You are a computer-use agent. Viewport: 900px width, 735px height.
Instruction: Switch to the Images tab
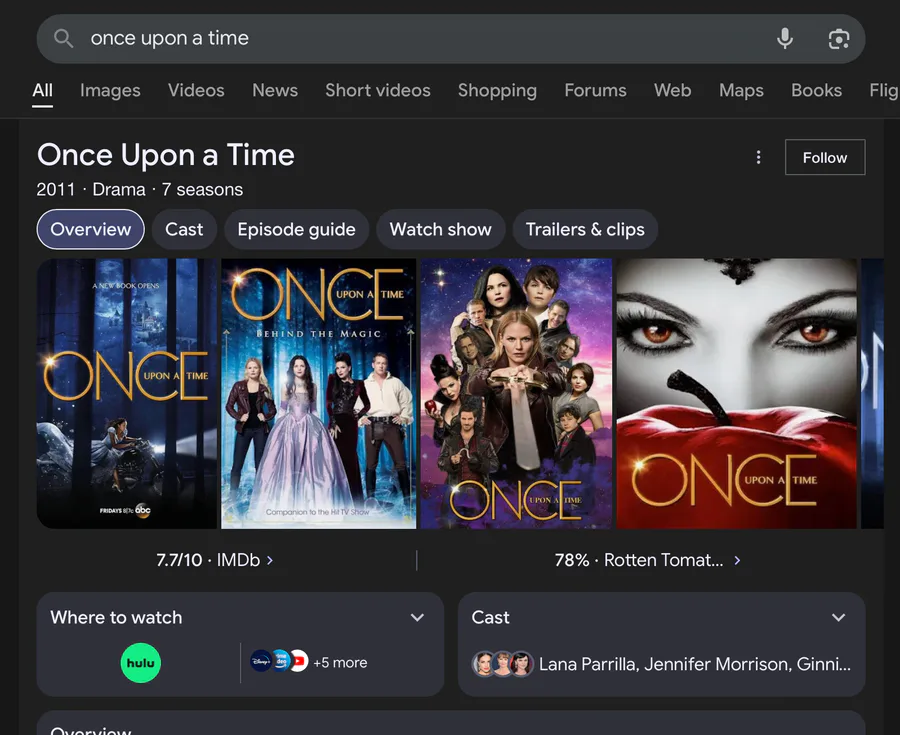tap(110, 90)
